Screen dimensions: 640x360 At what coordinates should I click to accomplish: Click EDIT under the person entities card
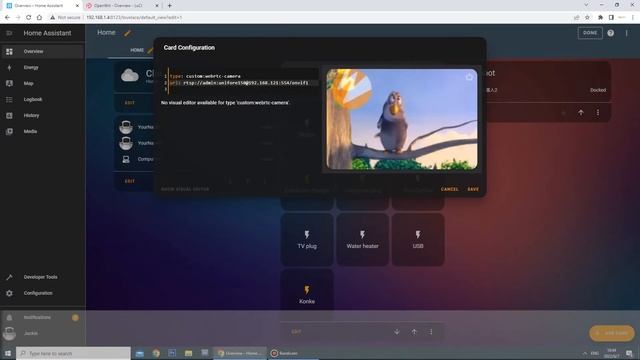click(x=129, y=181)
